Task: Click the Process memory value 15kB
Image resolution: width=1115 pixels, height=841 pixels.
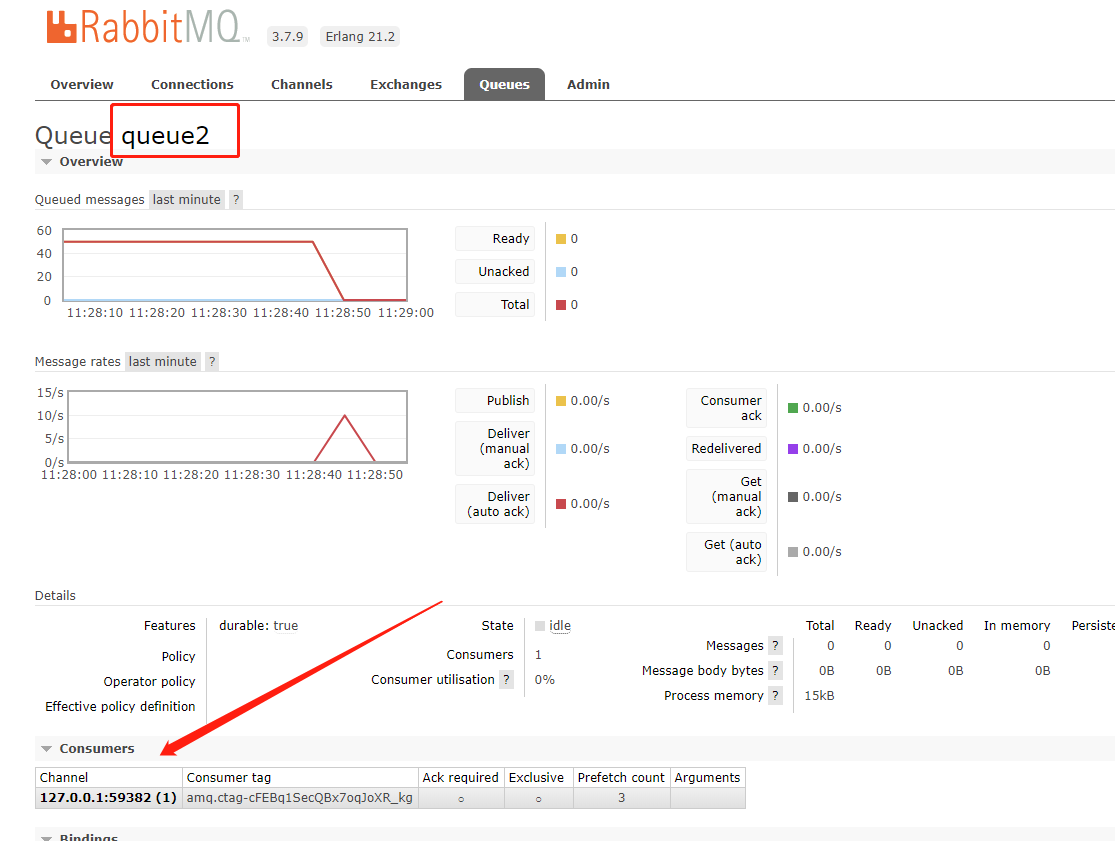Action: point(819,695)
